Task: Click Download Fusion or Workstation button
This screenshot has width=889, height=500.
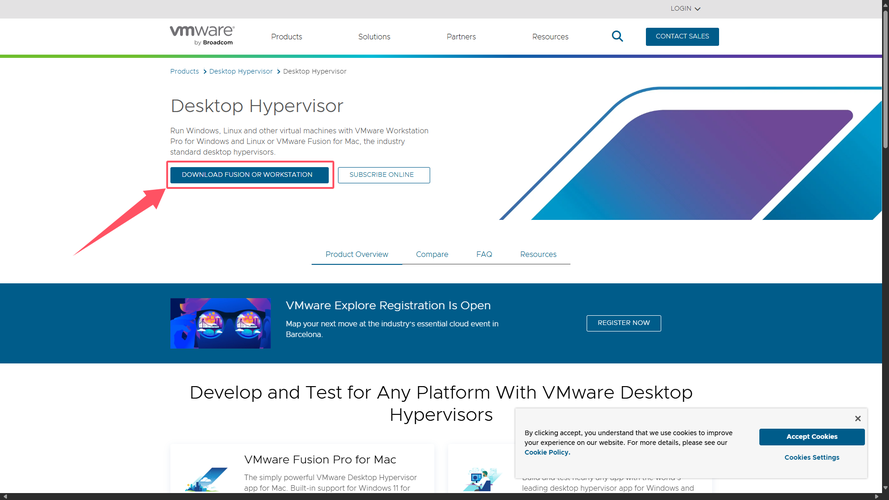Action: tap(249, 175)
